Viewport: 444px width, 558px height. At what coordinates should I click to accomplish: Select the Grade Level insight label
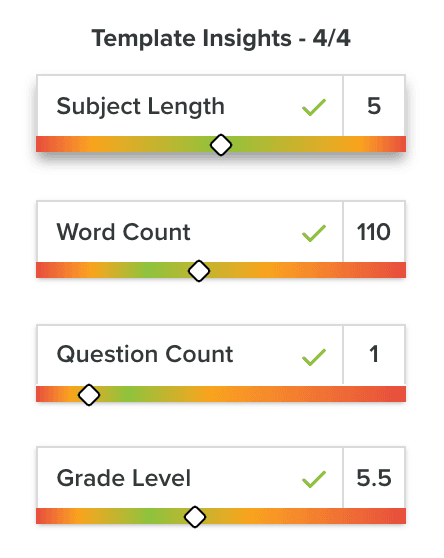(x=124, y=478)
